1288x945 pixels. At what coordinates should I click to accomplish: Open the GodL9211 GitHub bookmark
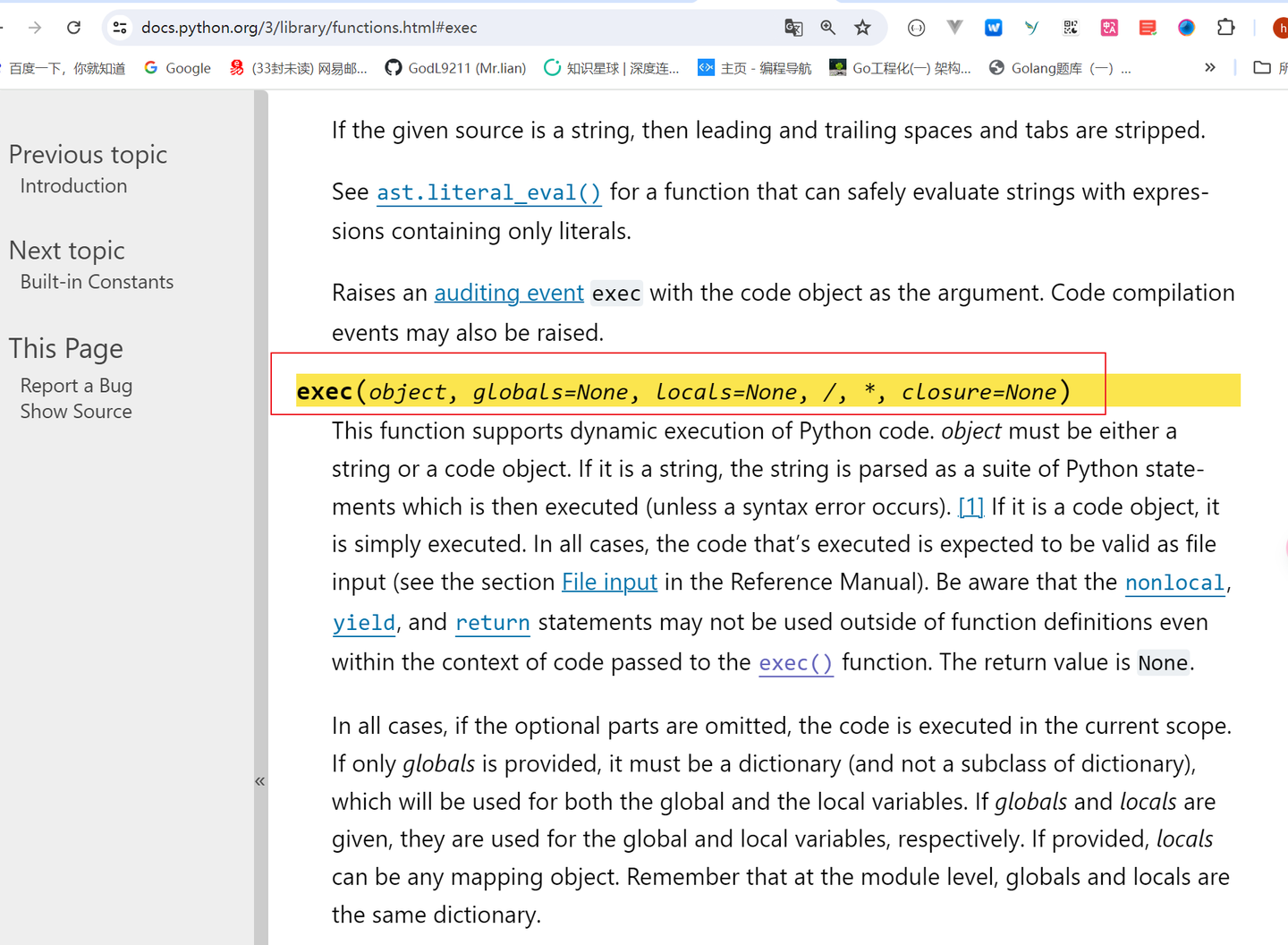454,67
